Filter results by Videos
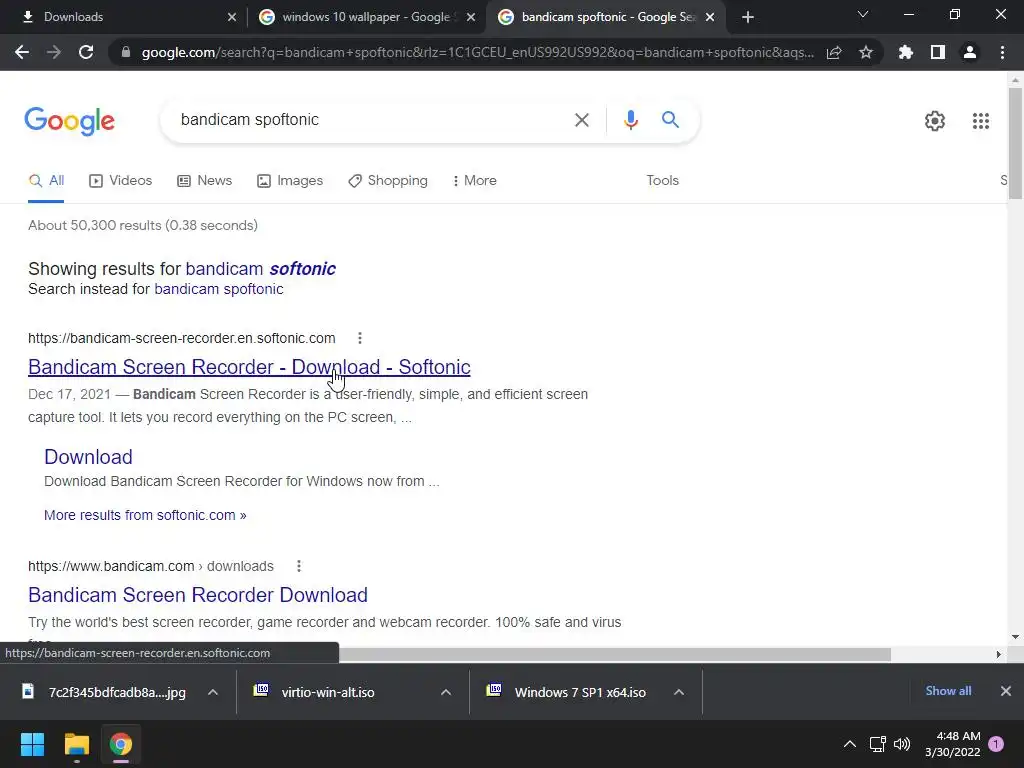1024x768 pixels. 121,180
